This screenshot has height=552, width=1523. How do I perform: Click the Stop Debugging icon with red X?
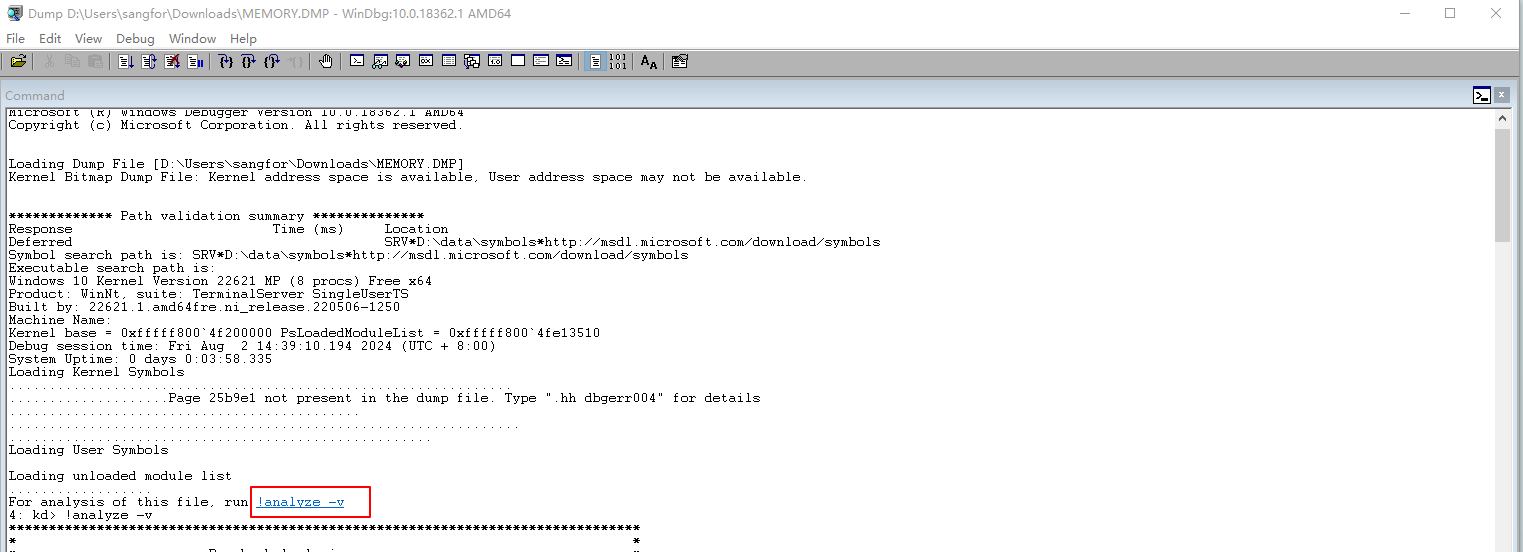pos(172,62)
